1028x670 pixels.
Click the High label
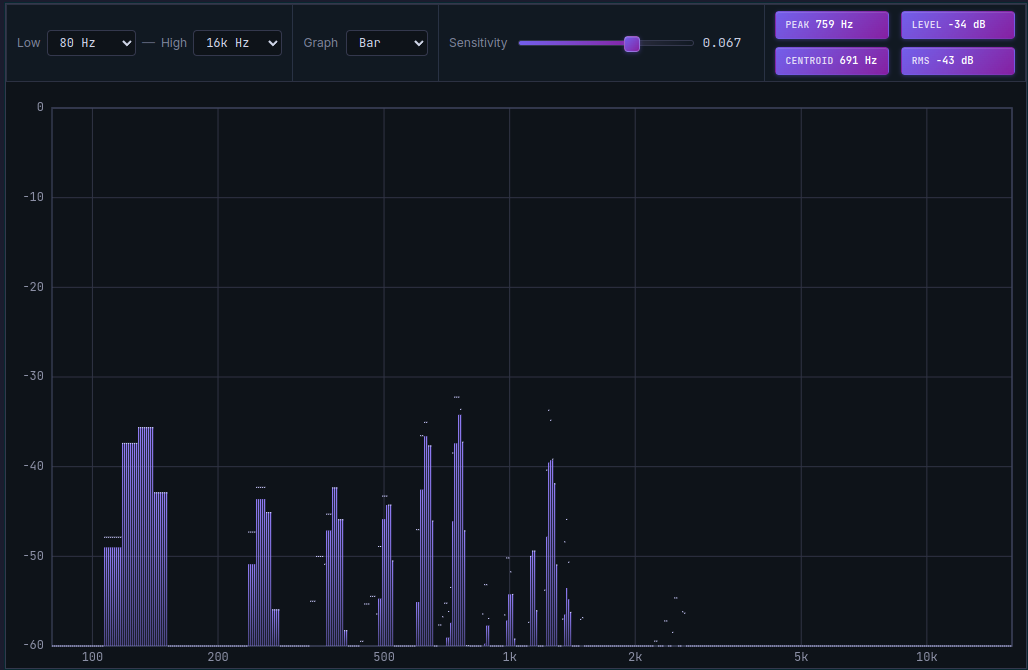coord(174,43)
